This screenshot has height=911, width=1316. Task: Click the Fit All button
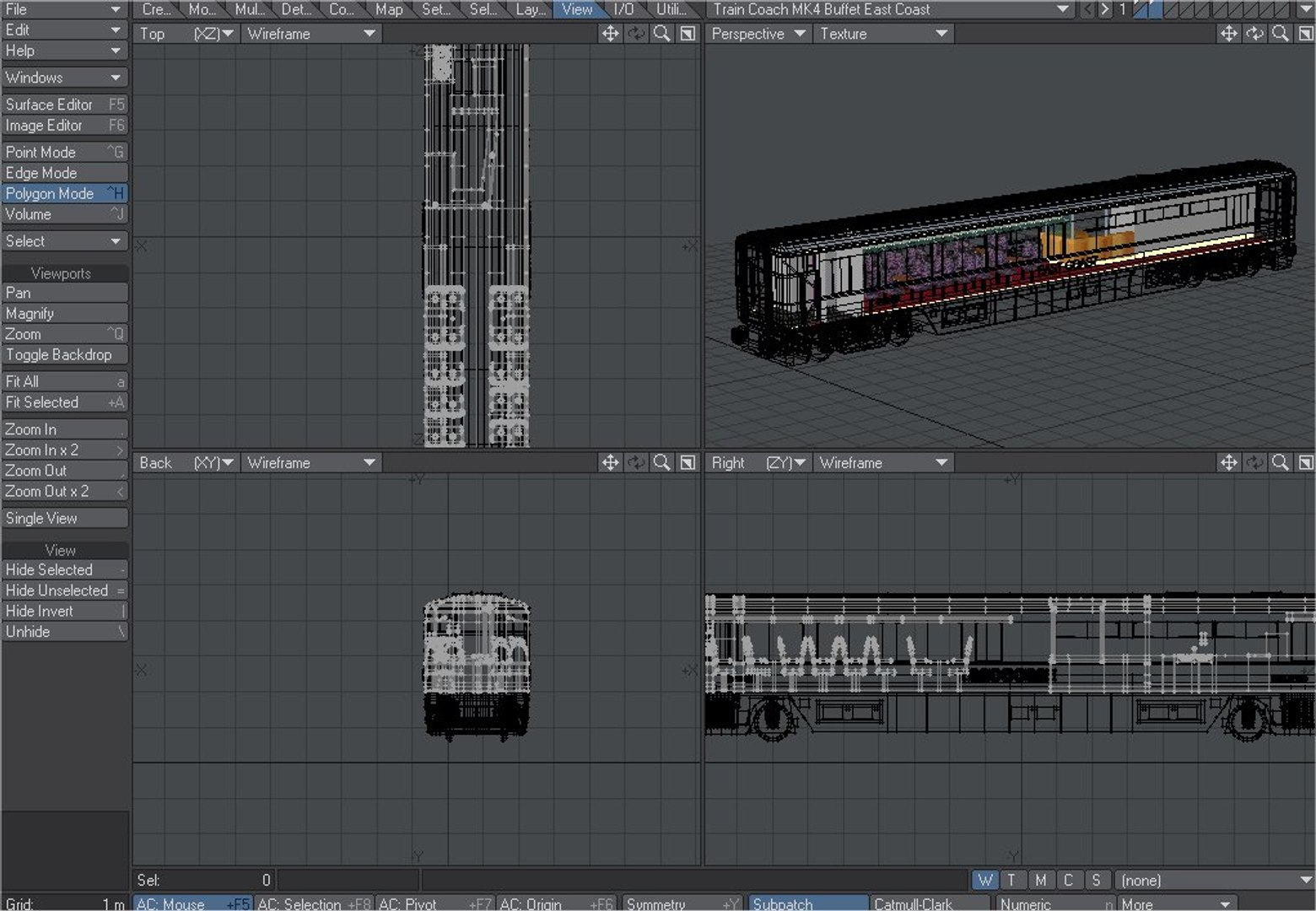[64, 381]
